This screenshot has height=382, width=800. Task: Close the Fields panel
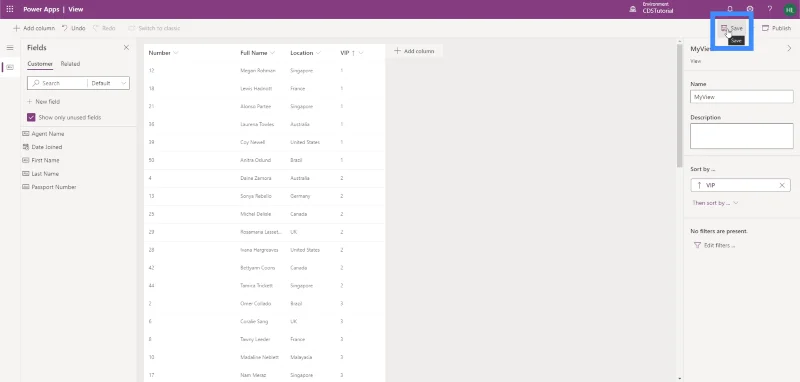126,47
